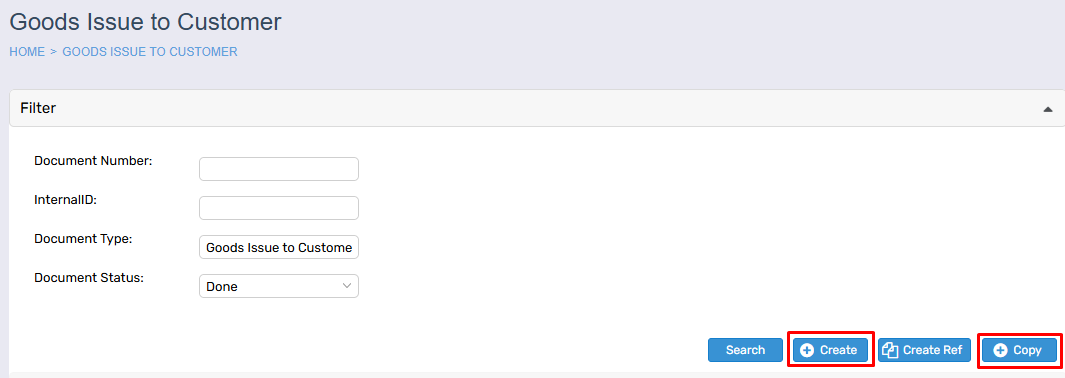
Task: Go to HOME breadcrumb link
Action: 27,52
